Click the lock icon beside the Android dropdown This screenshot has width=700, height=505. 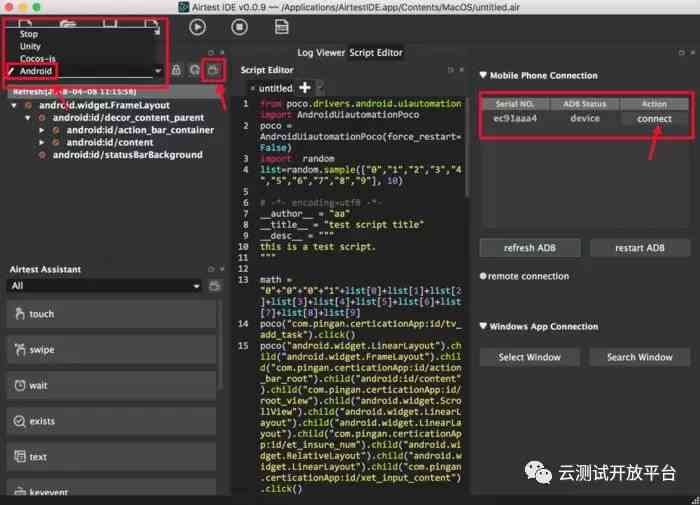point(177,70)
